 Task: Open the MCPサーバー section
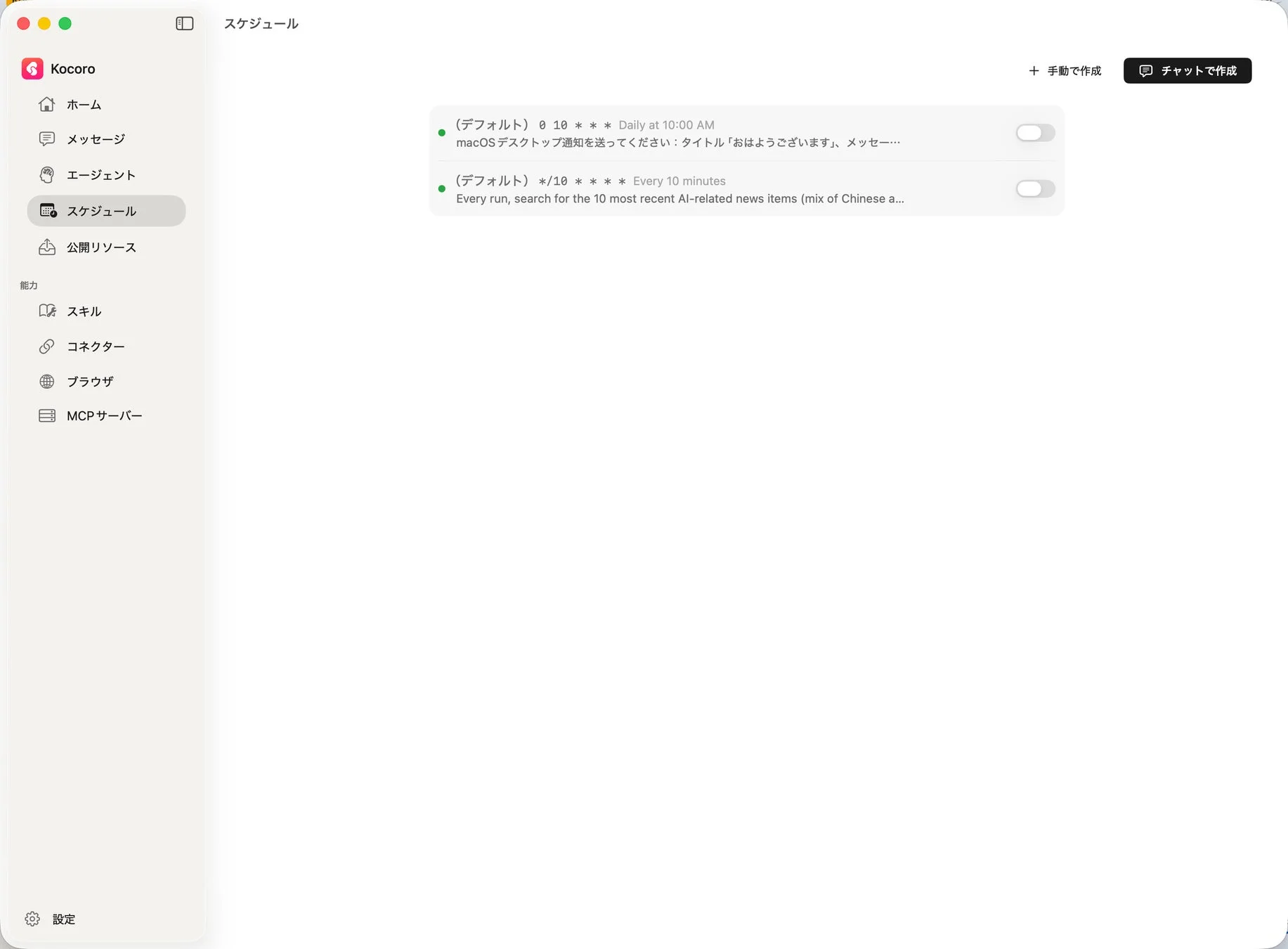click(106, 415)
